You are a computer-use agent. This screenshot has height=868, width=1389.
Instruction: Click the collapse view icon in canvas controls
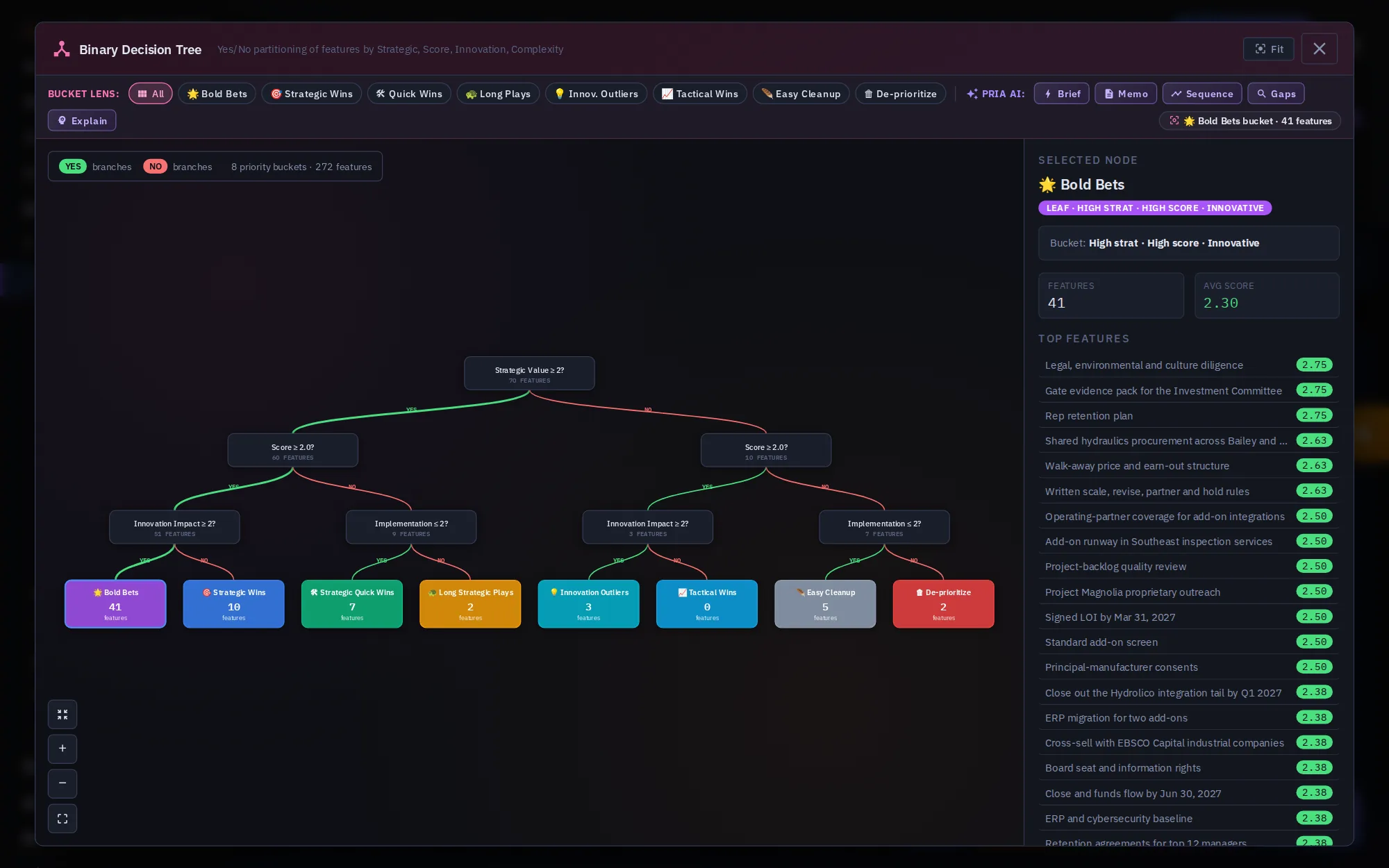[63, 714]
